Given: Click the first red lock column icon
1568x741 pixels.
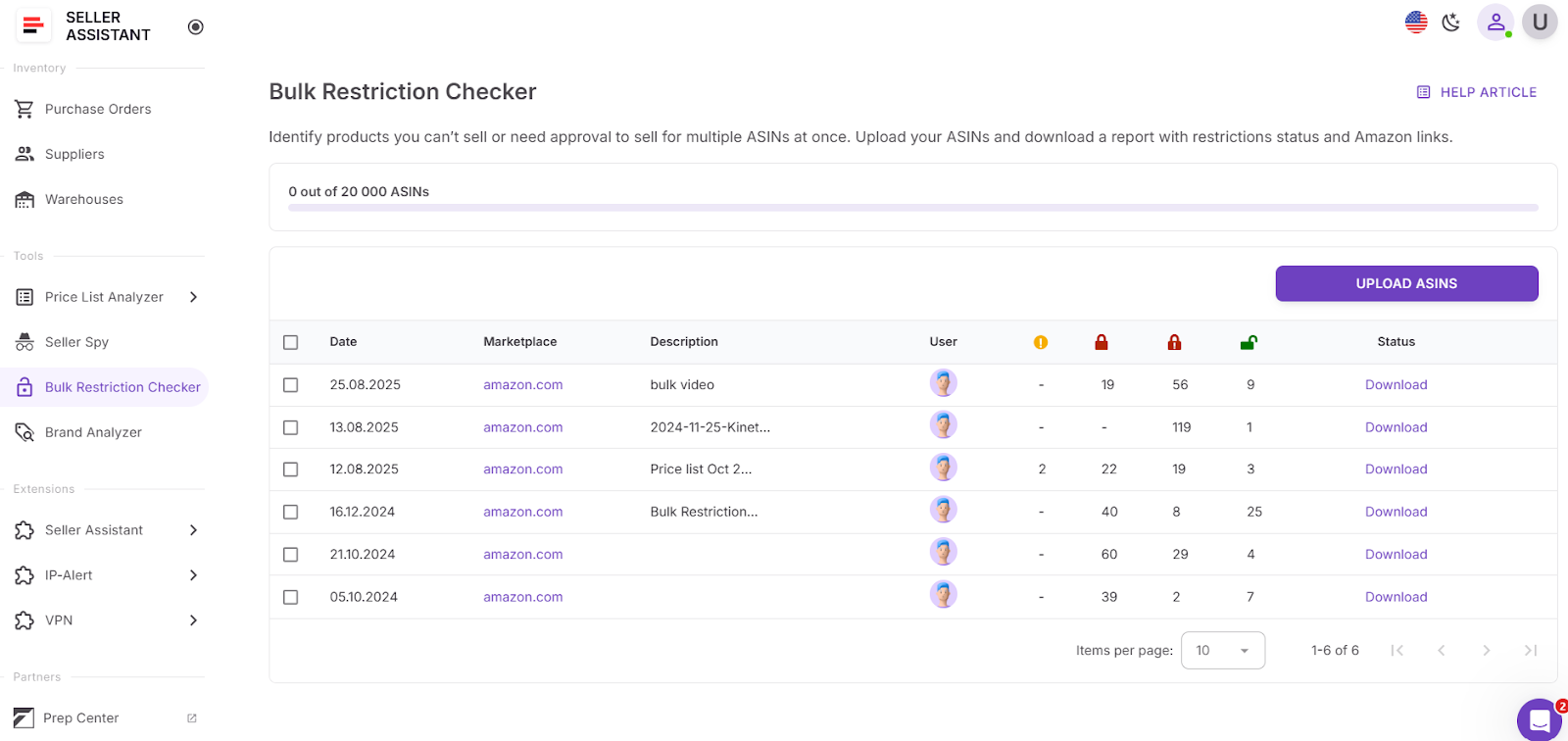Looking at the screenshot, I should pyautogui.click(x=1102, y=342).
